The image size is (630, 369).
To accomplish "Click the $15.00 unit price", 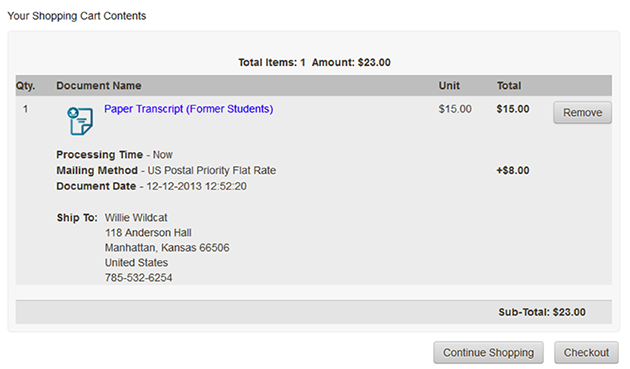I will [455, 109].
